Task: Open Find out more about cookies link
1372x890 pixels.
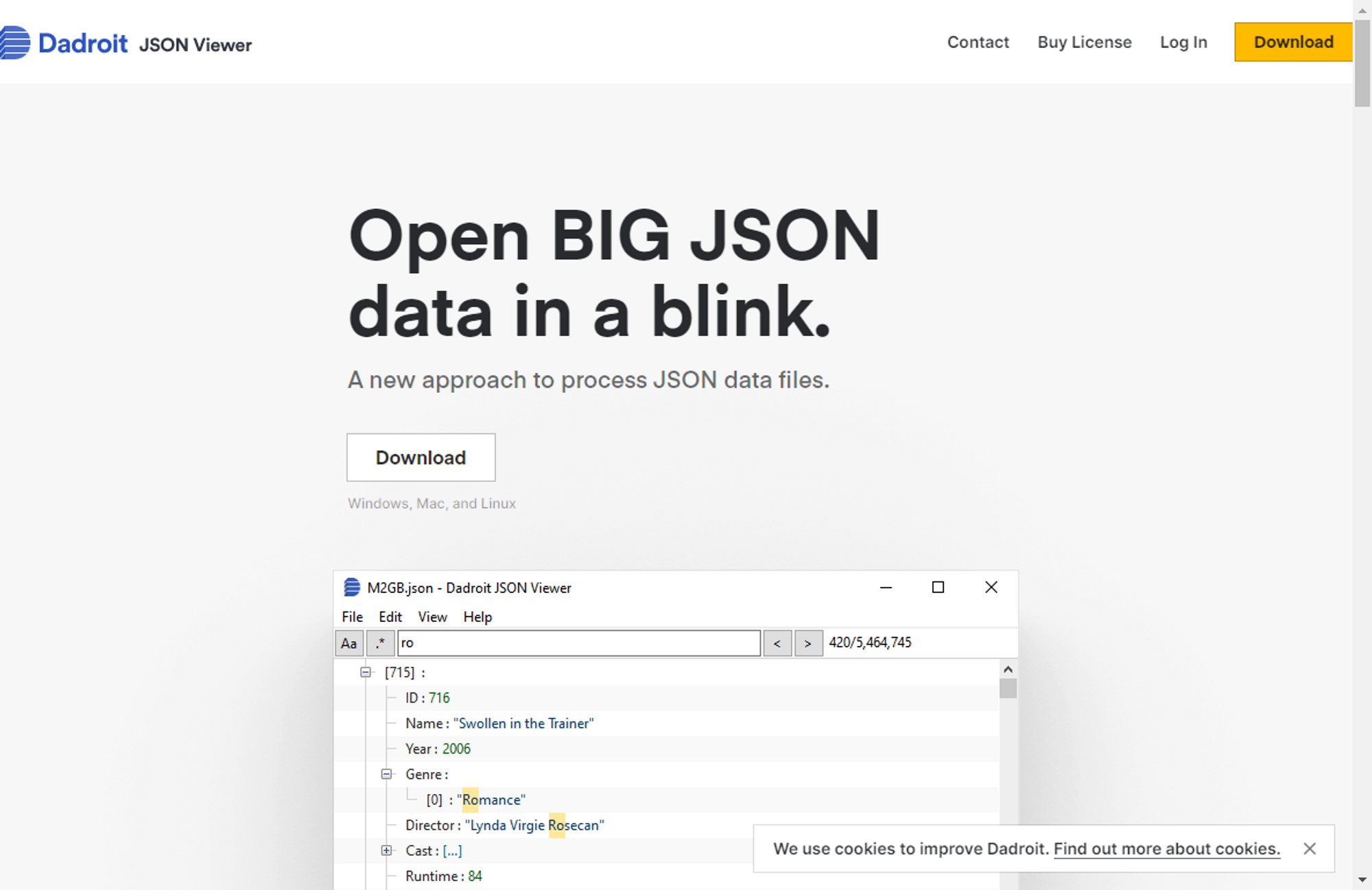Action: (x=1167, y=849)
